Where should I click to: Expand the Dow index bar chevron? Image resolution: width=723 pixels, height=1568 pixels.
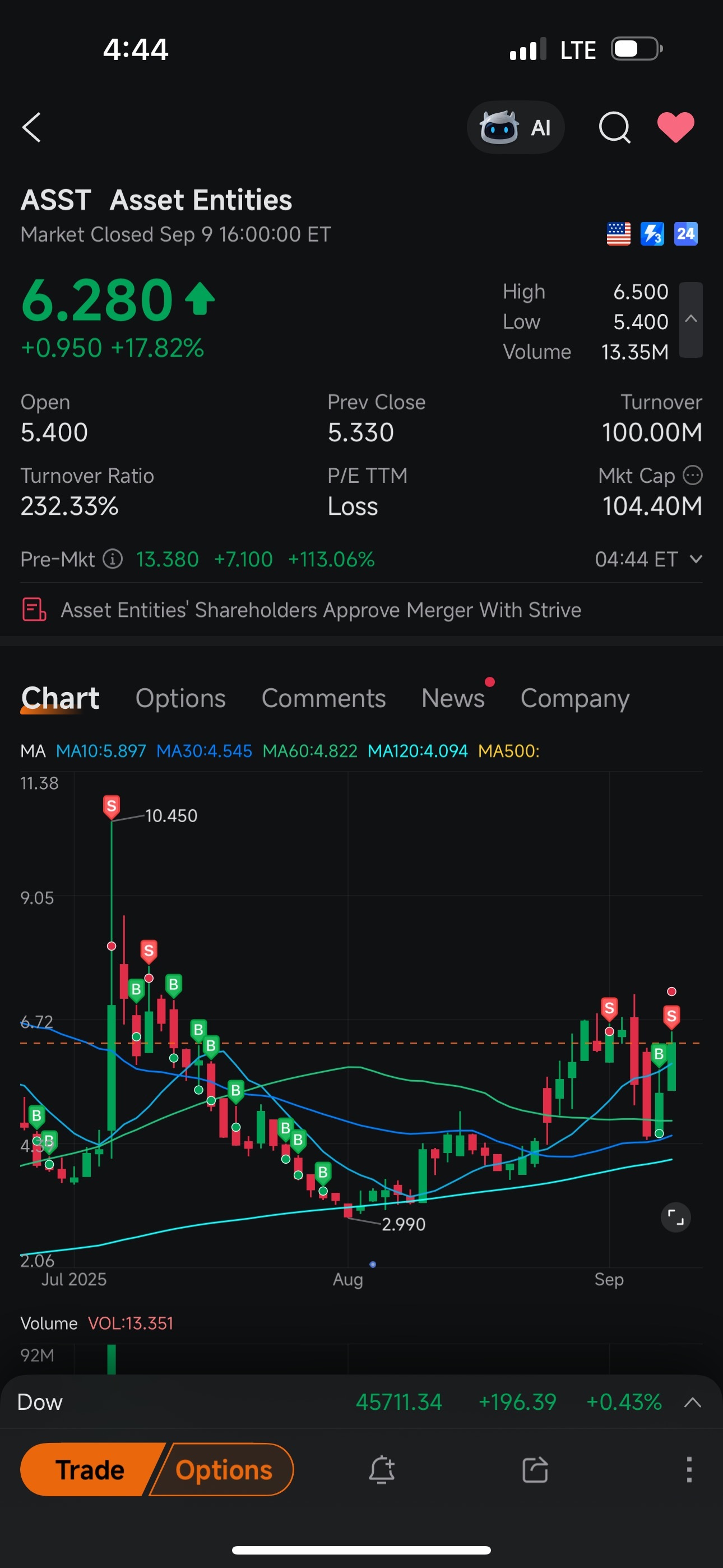point(693,1403)
